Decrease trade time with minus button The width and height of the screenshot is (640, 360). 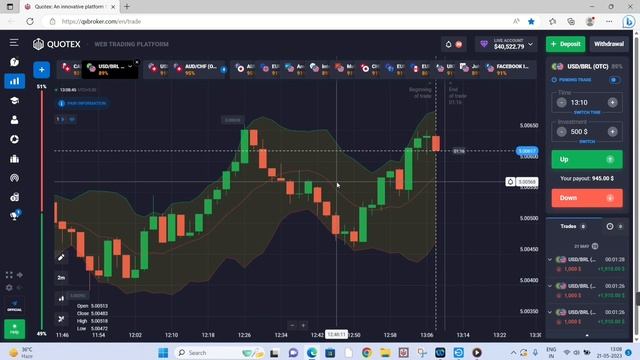562,102
